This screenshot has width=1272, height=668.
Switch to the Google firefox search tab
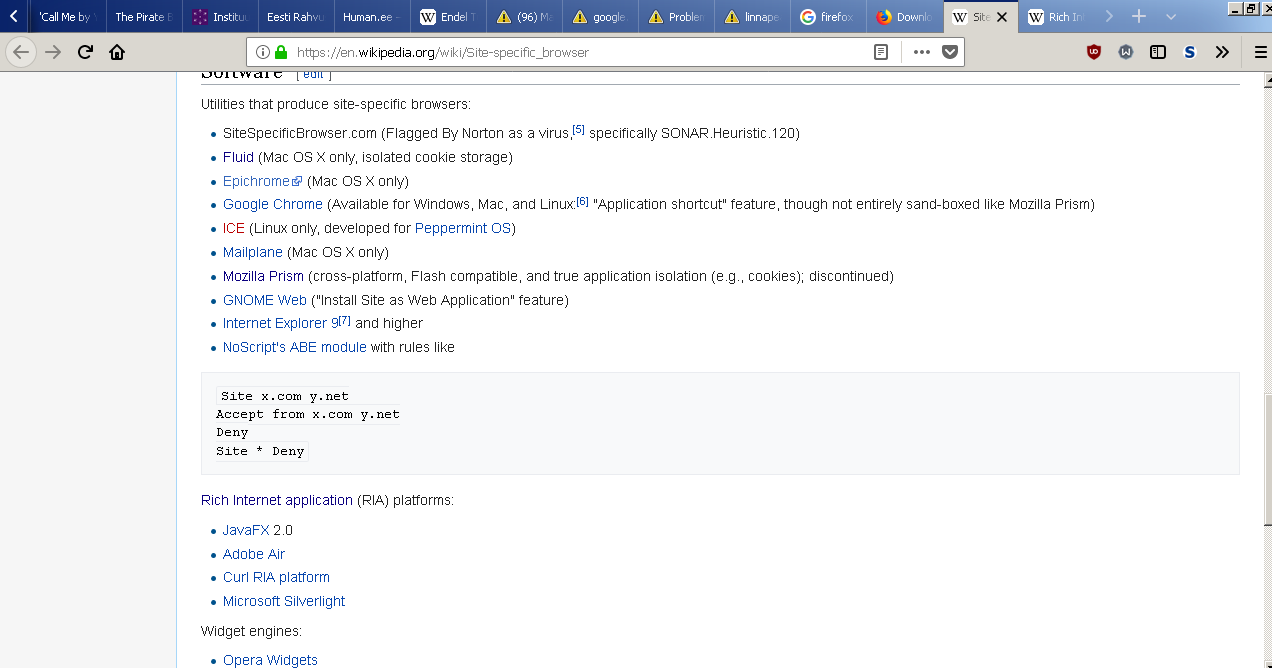pyautogui.click(x=828, y=17)
